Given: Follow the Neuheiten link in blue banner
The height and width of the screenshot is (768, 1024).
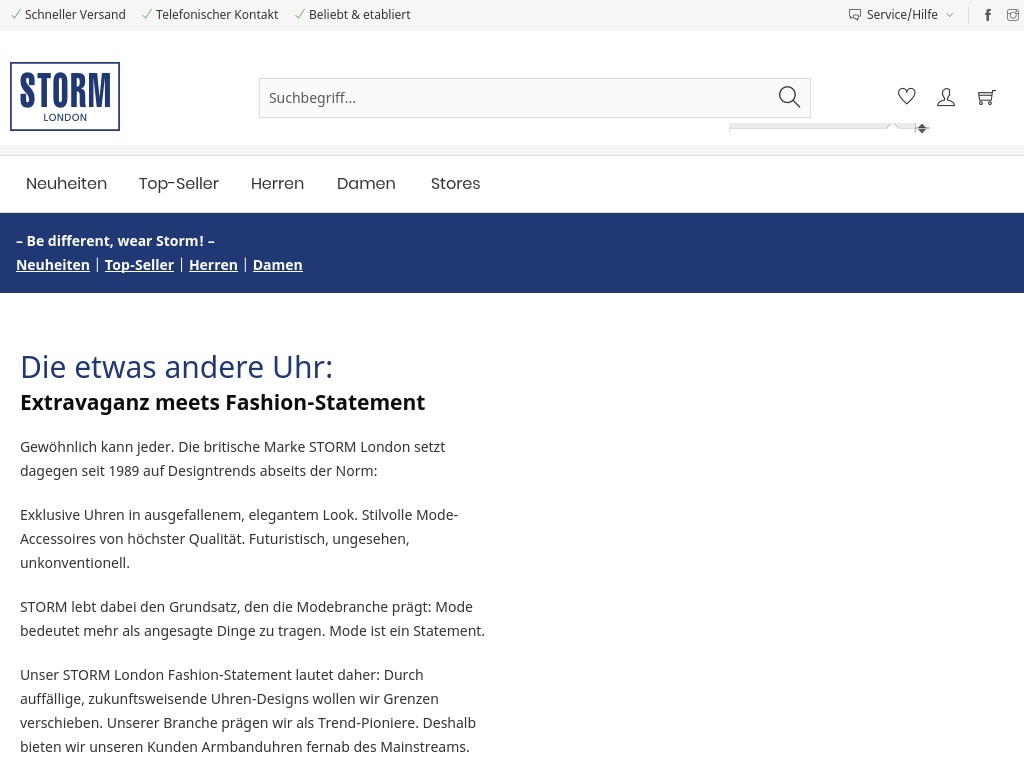Looking at the screenshot, I should coord(53,265).
